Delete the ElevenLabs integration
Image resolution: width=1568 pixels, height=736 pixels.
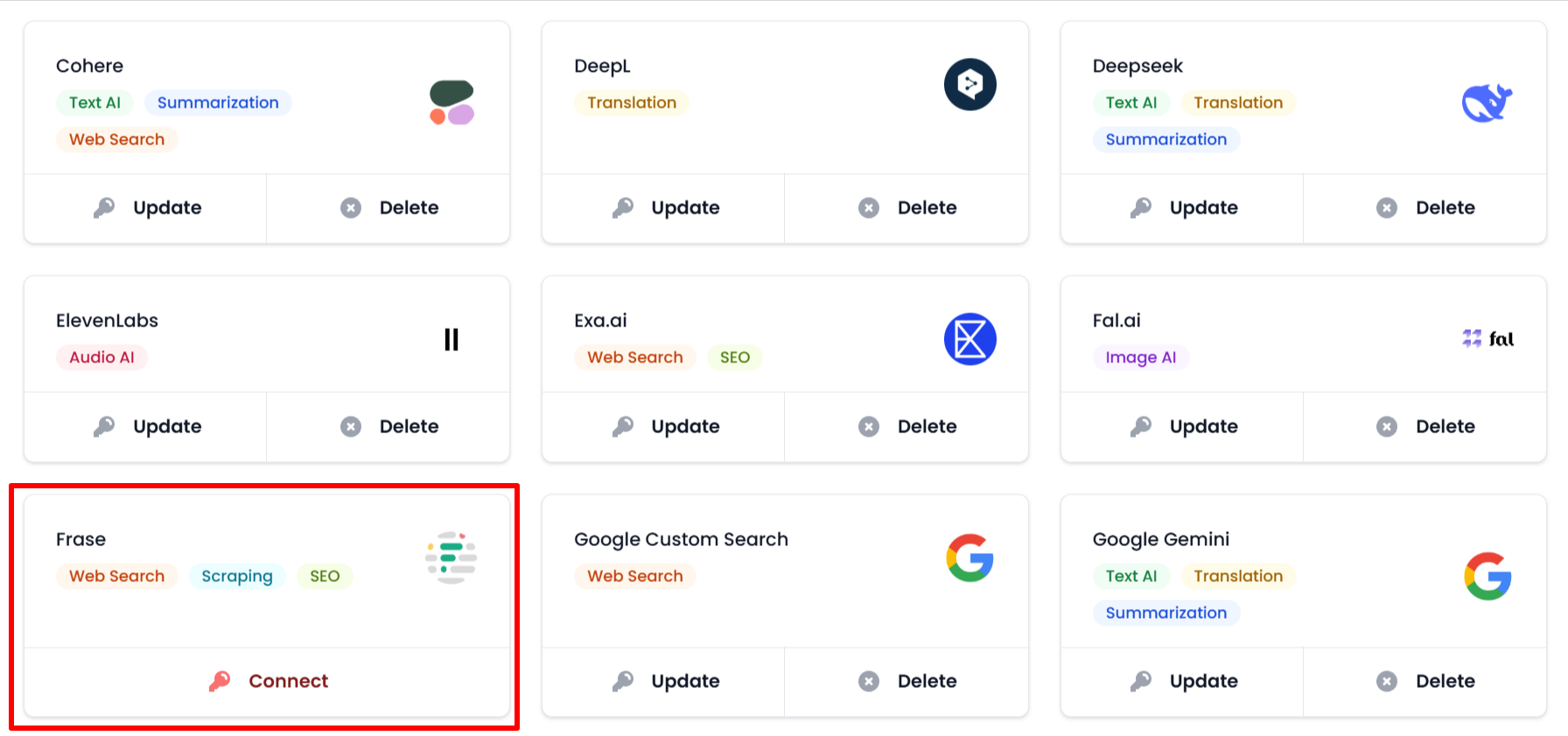coord(388,426)
